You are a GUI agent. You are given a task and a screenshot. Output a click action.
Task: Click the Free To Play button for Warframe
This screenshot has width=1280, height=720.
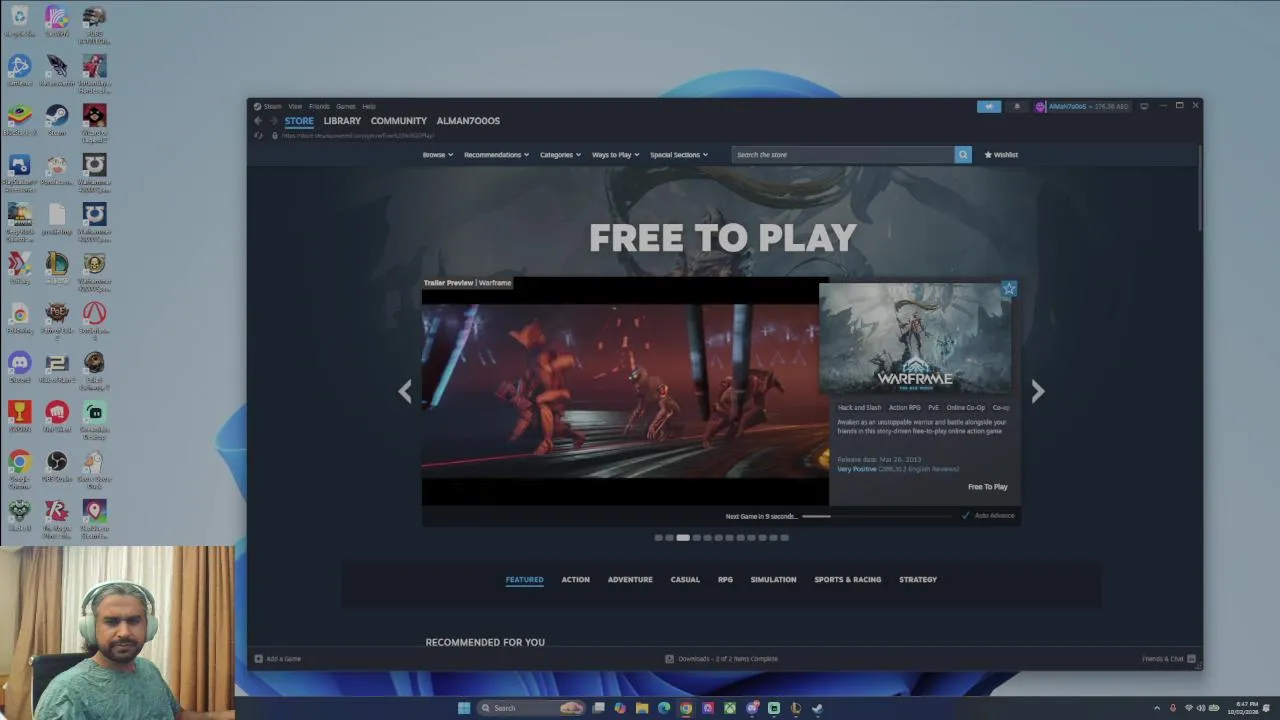click(x=987, y=487)
